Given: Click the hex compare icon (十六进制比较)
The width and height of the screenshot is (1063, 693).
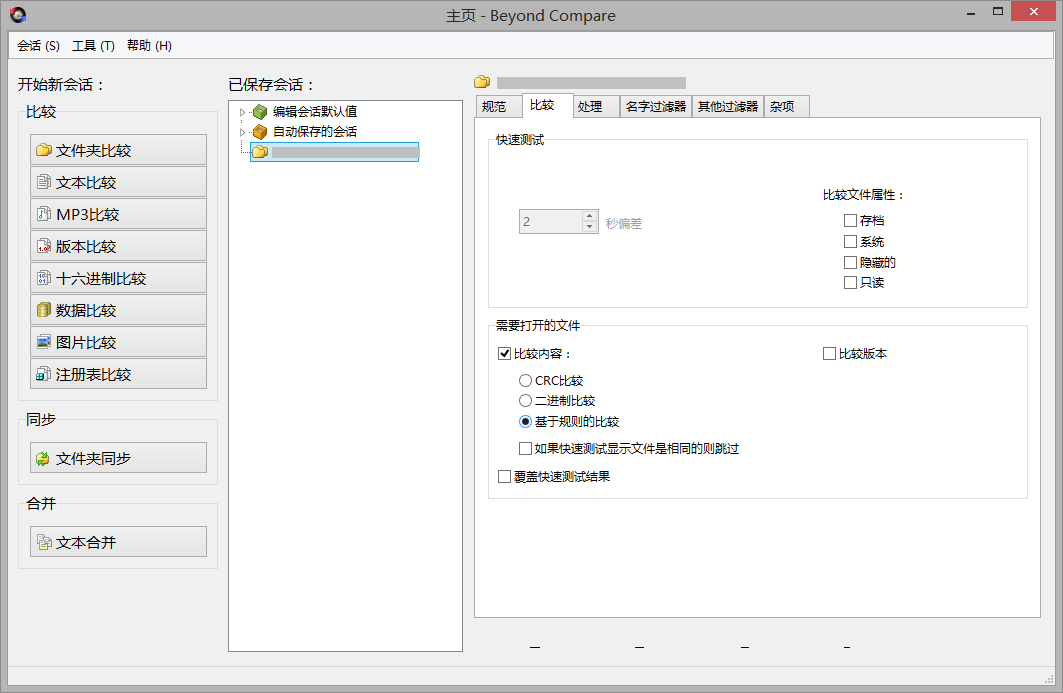Looking at the screenshot, I should 43,279.
